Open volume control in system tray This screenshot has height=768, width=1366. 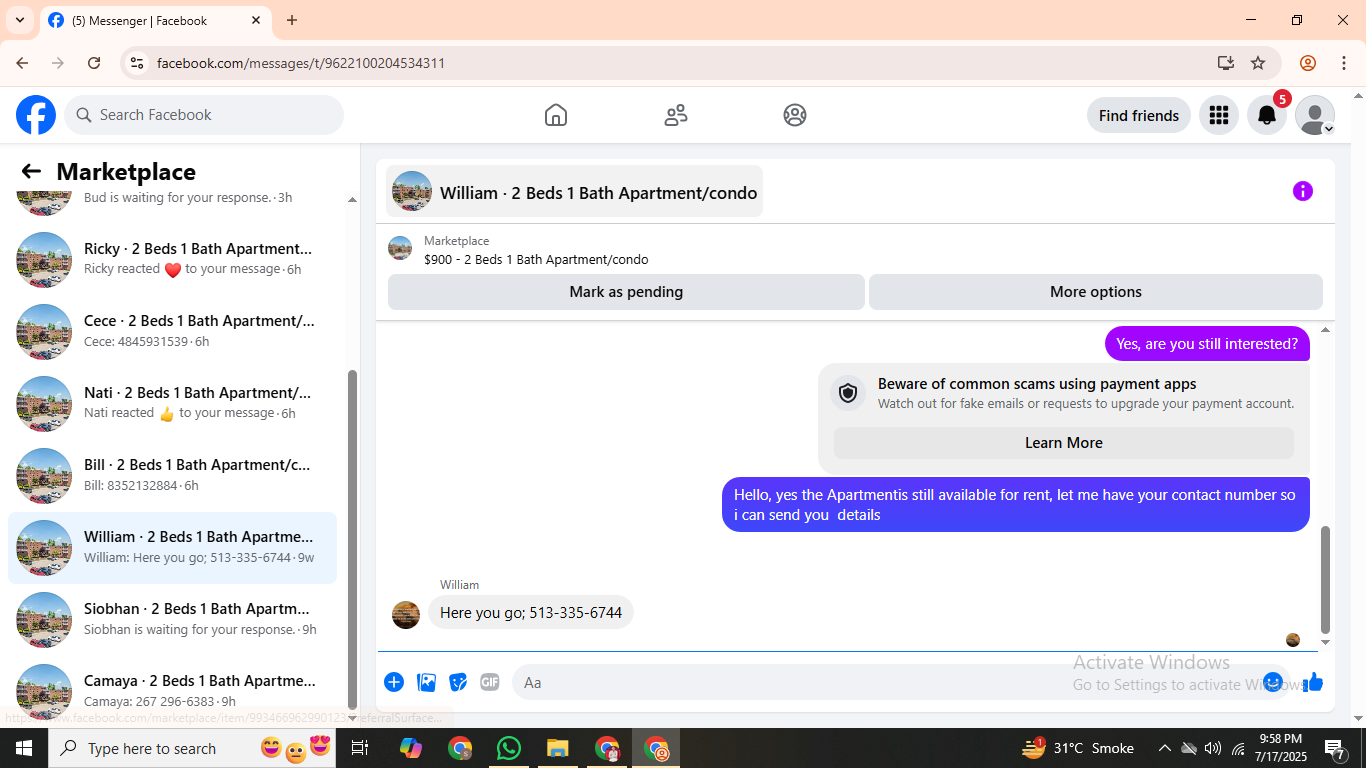click(1213, 748)
